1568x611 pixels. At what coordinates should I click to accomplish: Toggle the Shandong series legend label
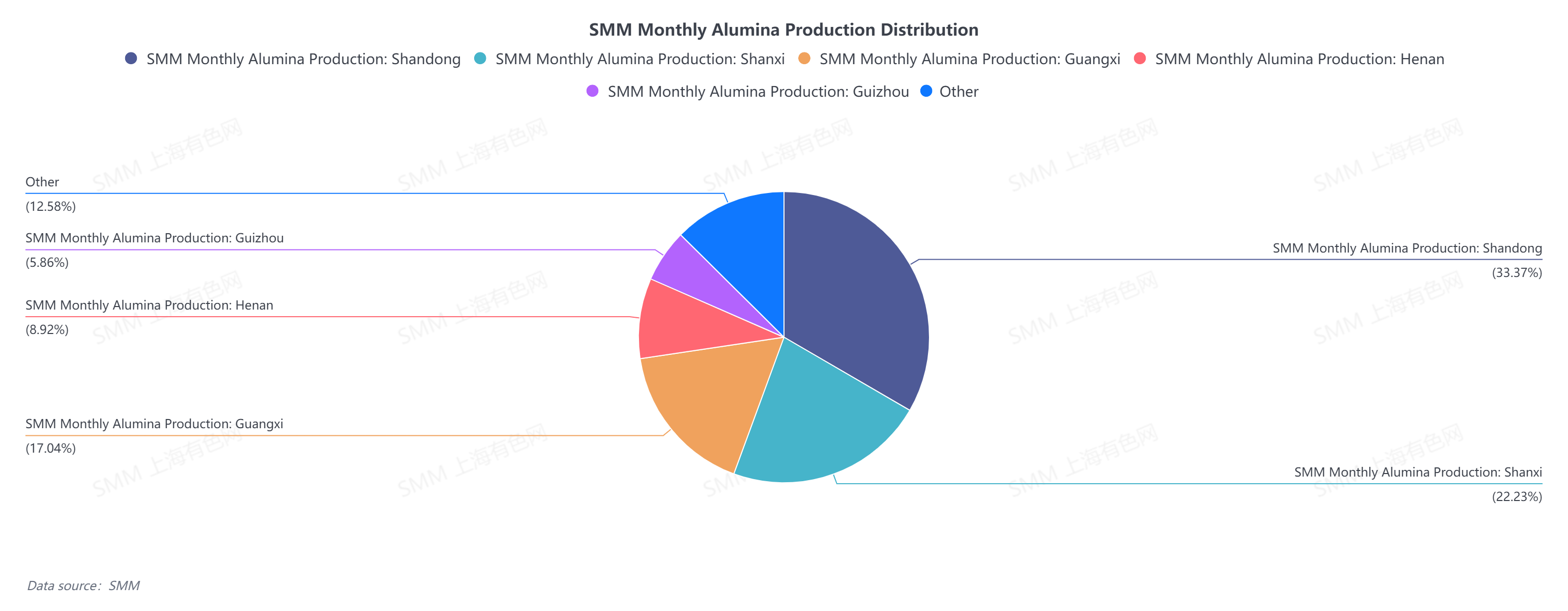[x=303, y=59]
